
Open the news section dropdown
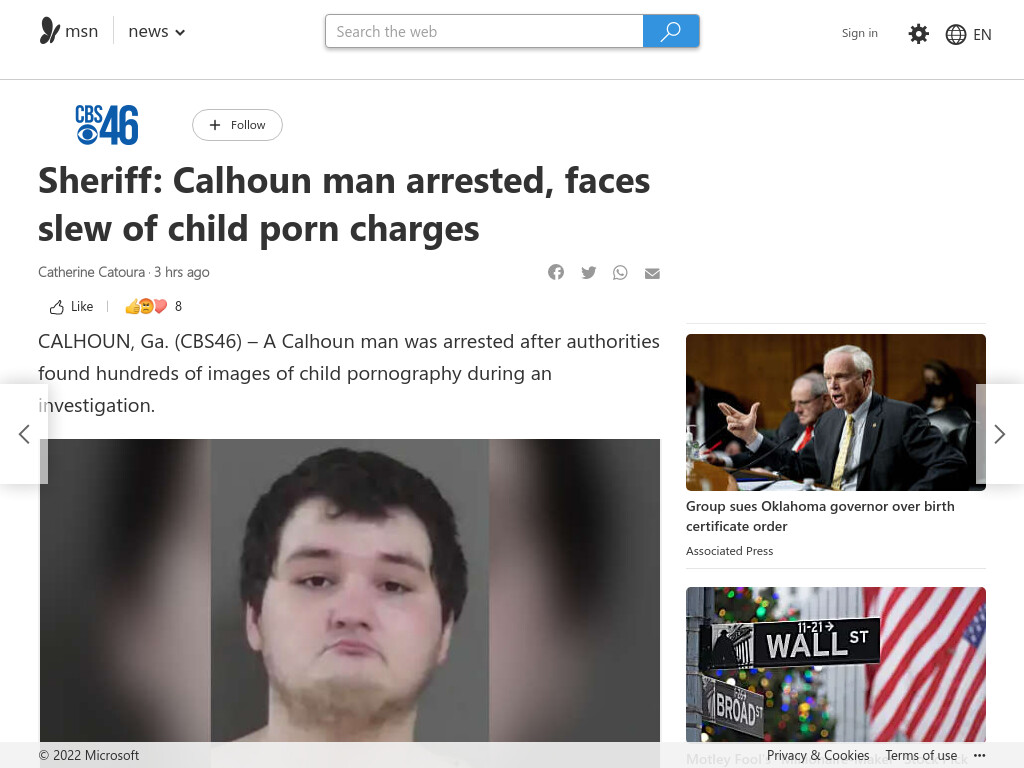coord(157,31)
